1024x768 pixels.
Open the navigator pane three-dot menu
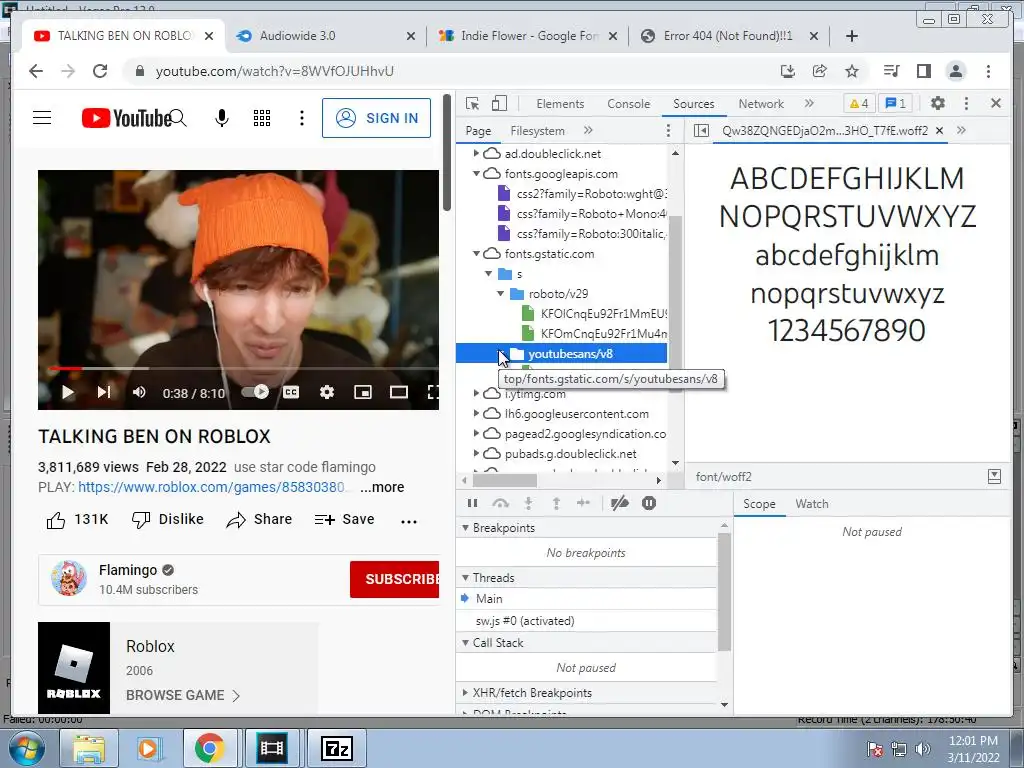click(668, 131)
